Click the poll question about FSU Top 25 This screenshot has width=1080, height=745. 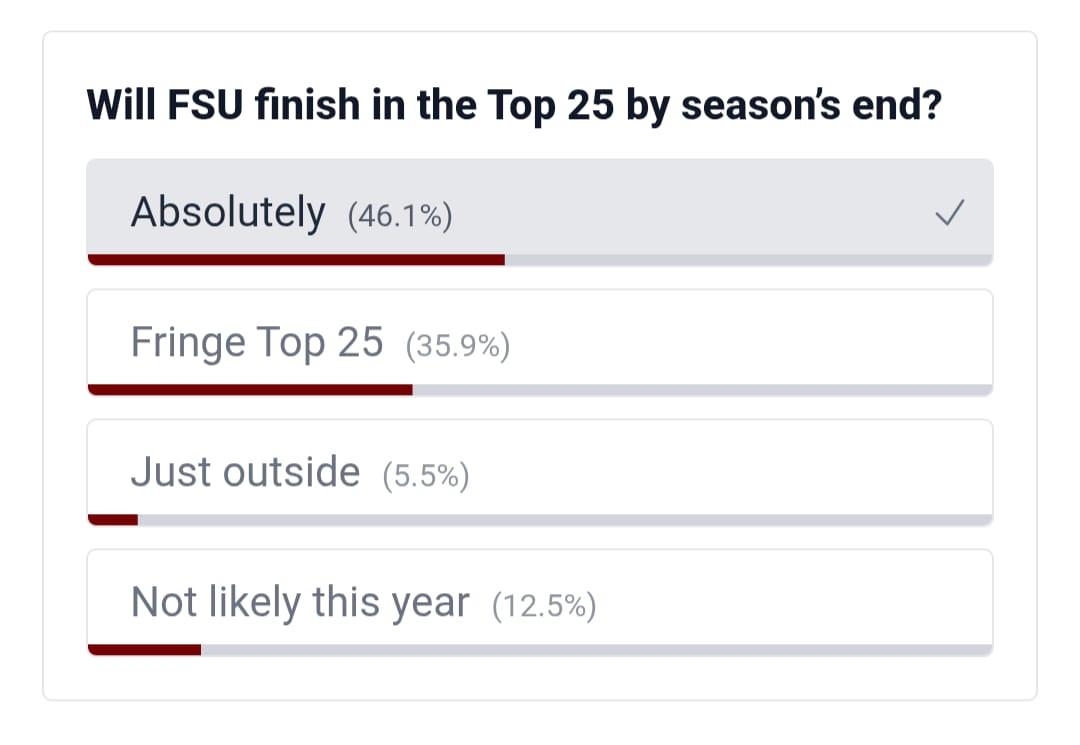coord(514,105)
